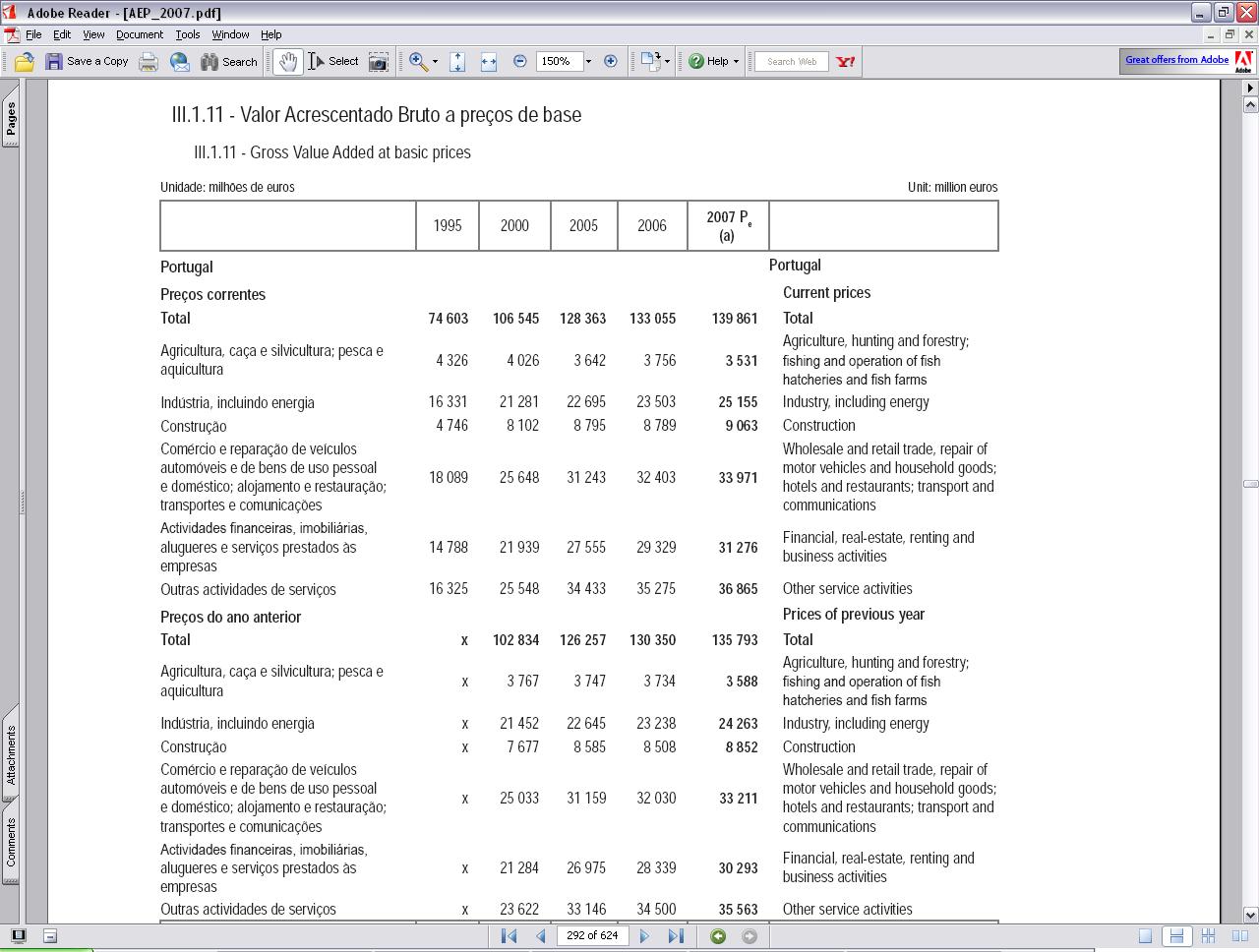Select the Snapshot camera tool
Screen dimensions: 1259x952
point(378,62)
